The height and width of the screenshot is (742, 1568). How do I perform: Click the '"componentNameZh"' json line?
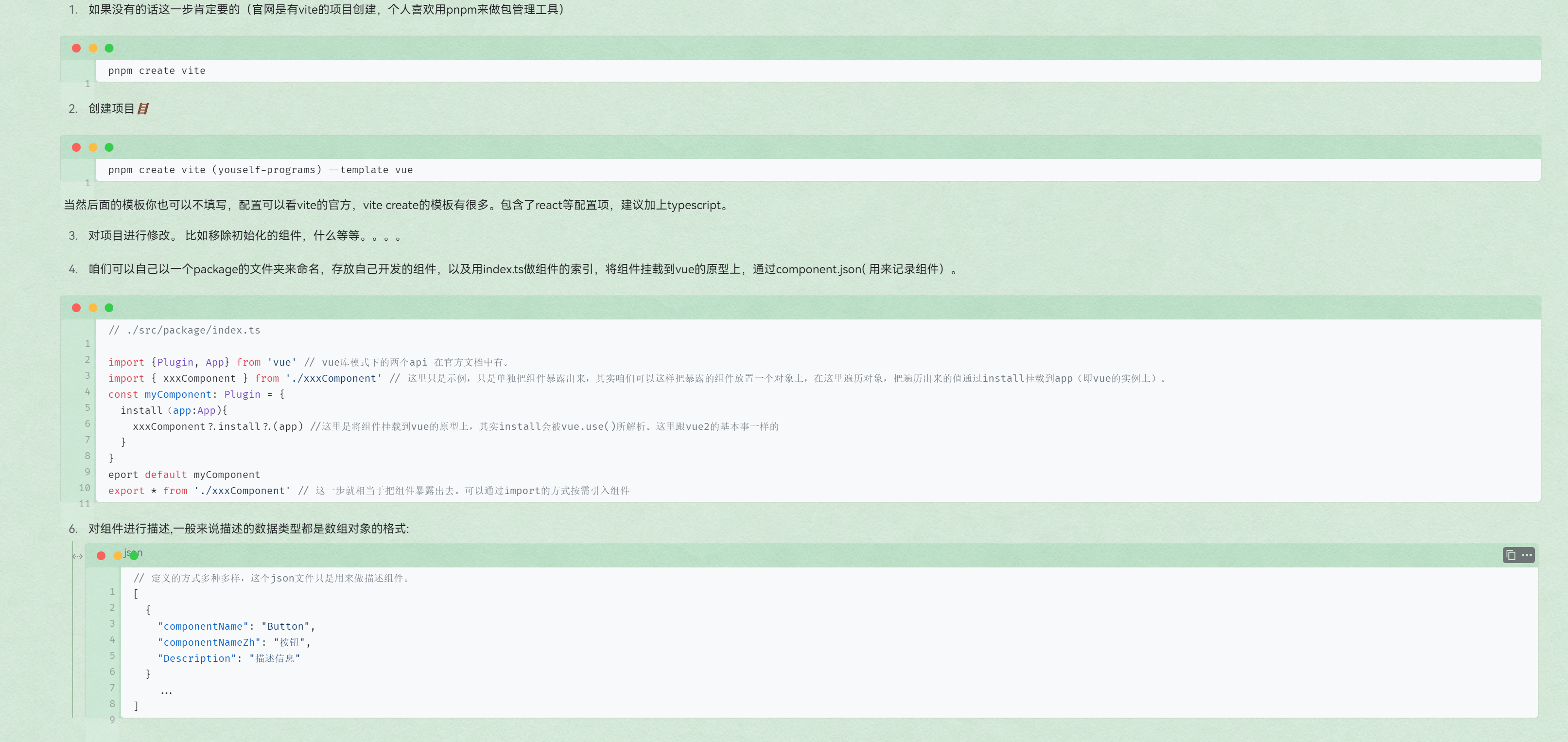234,642
